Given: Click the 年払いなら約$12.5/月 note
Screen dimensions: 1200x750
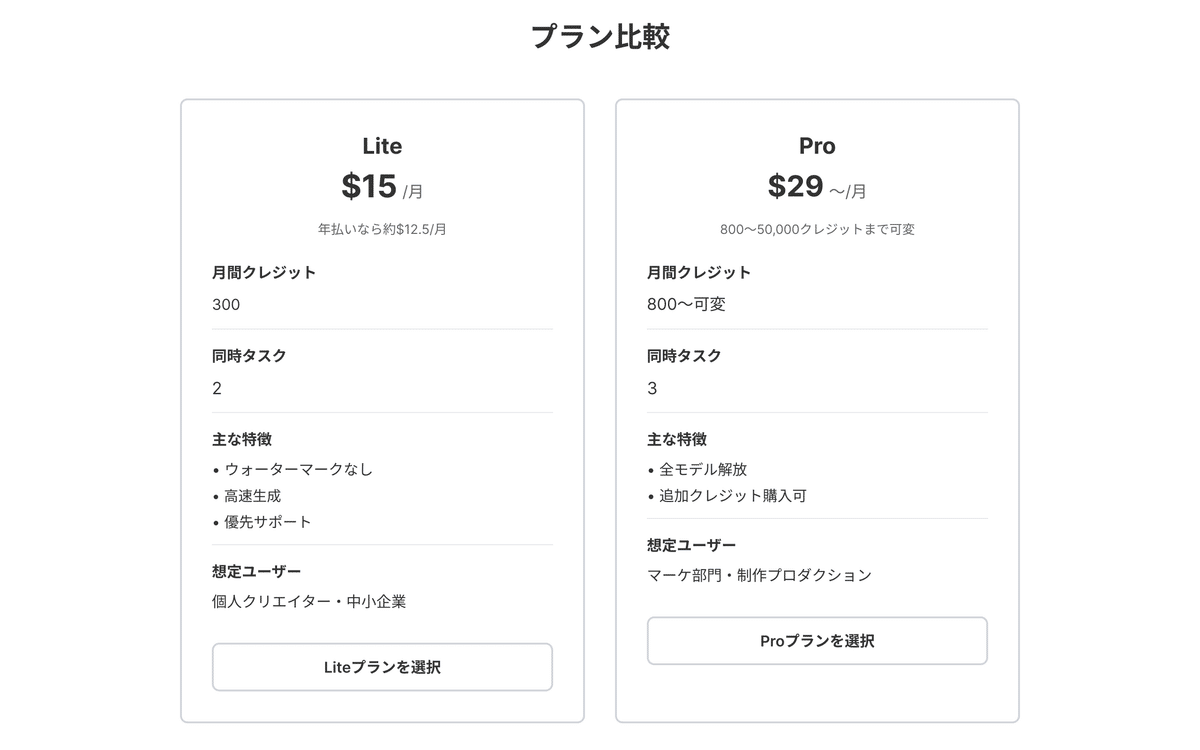Looking at the screenshot, I should click(x=382, y=229).
